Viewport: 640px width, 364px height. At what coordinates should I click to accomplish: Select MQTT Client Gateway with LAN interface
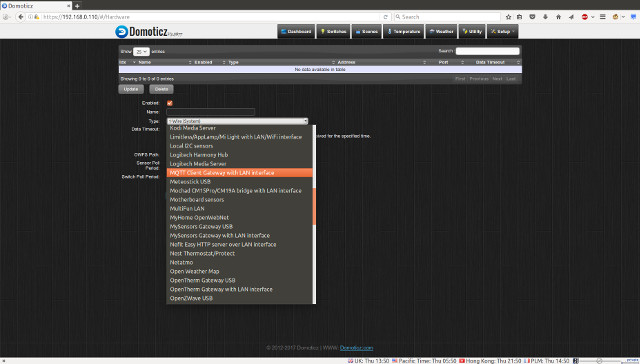[240, 173]
